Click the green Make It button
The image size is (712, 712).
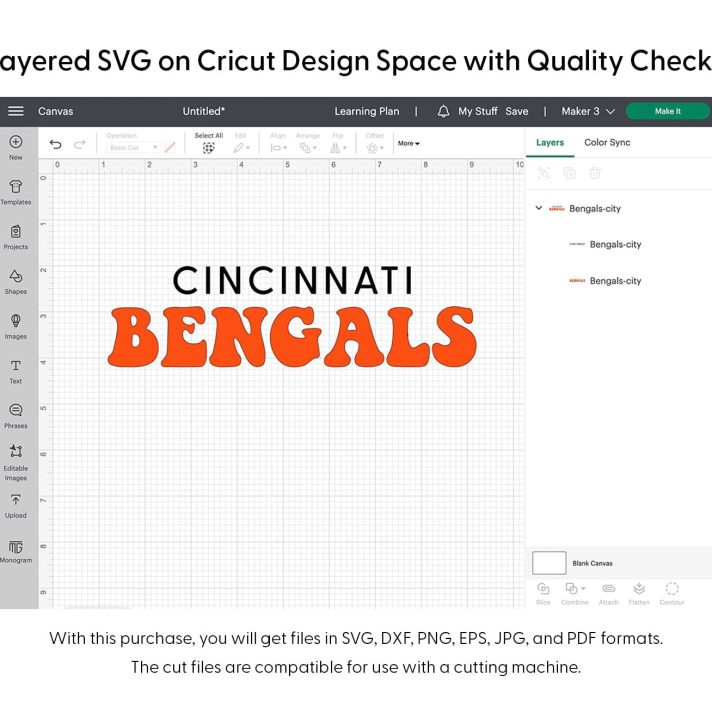coord(668,111)
